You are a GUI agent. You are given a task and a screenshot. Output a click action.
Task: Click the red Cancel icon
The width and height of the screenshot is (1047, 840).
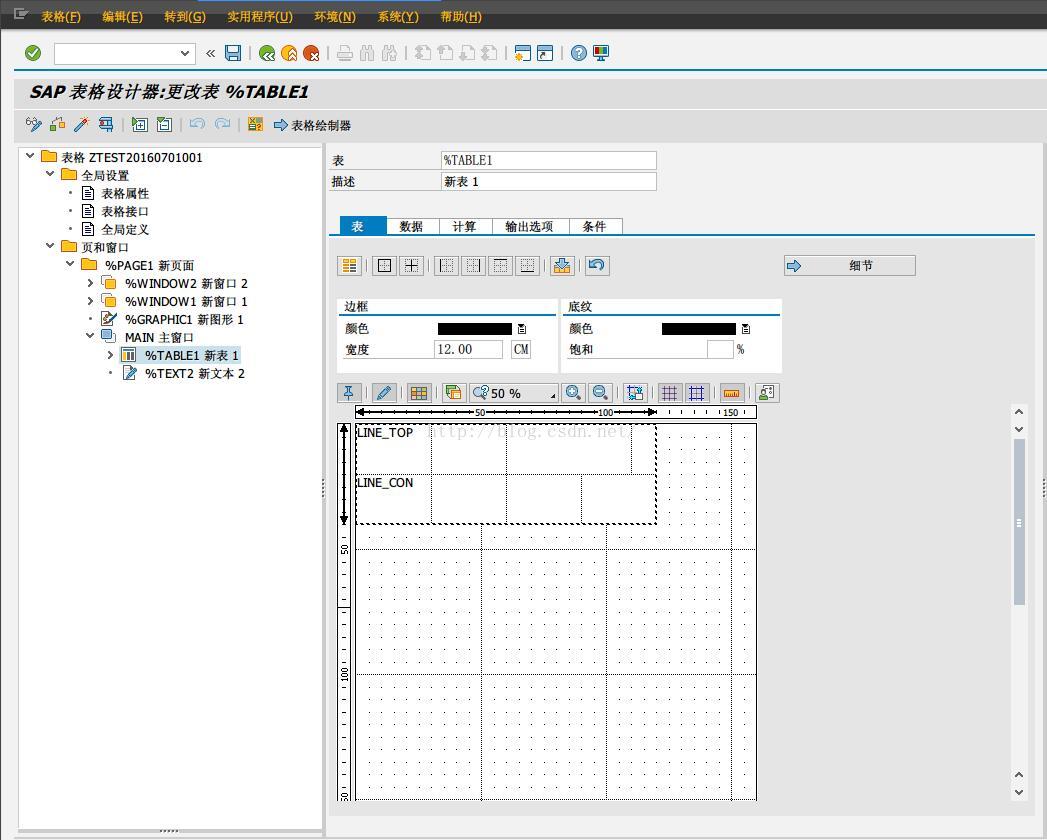point(311,53)
